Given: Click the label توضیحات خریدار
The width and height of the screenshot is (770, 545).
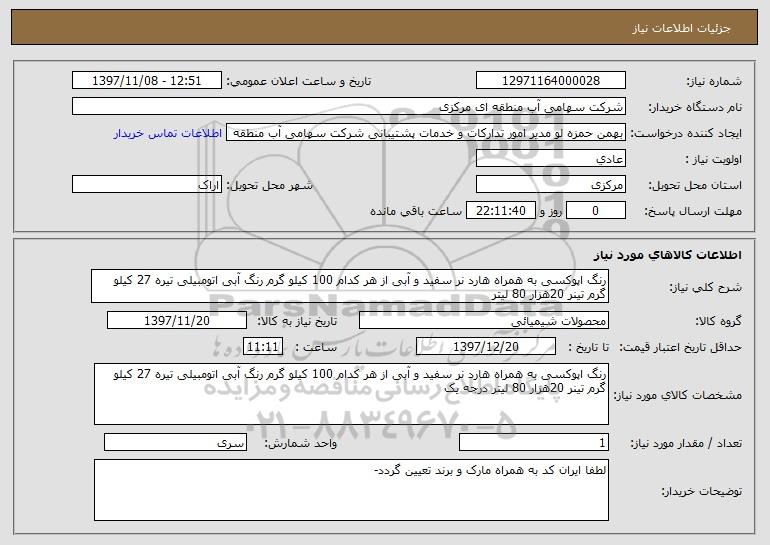Looking at the screenshot, I should pyautogui.click(x=702, y=491).
